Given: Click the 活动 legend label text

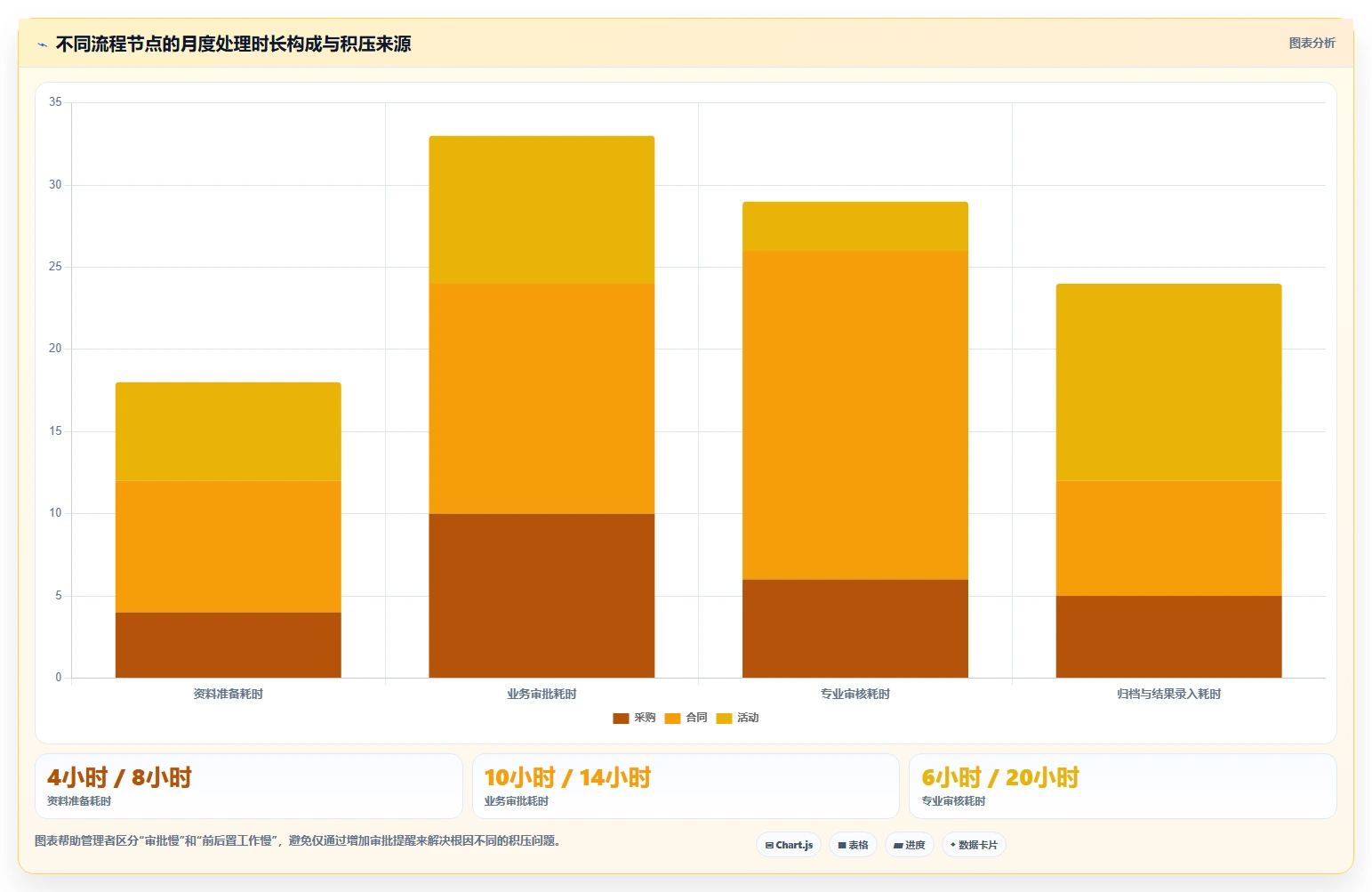Looking at the screenshot, I should click(748, 718).
